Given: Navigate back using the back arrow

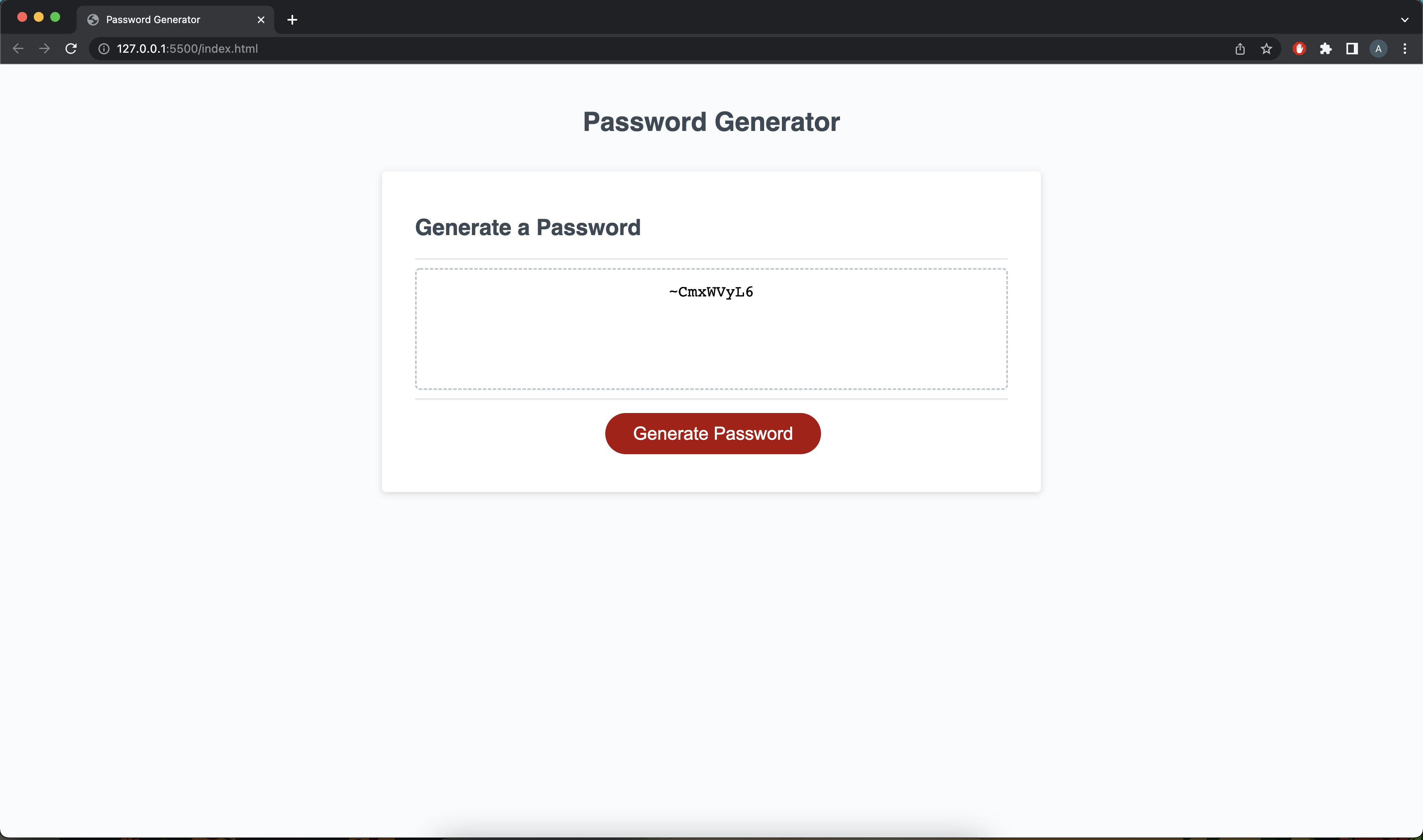Looking at the screenshot, I should click(18, 49).
